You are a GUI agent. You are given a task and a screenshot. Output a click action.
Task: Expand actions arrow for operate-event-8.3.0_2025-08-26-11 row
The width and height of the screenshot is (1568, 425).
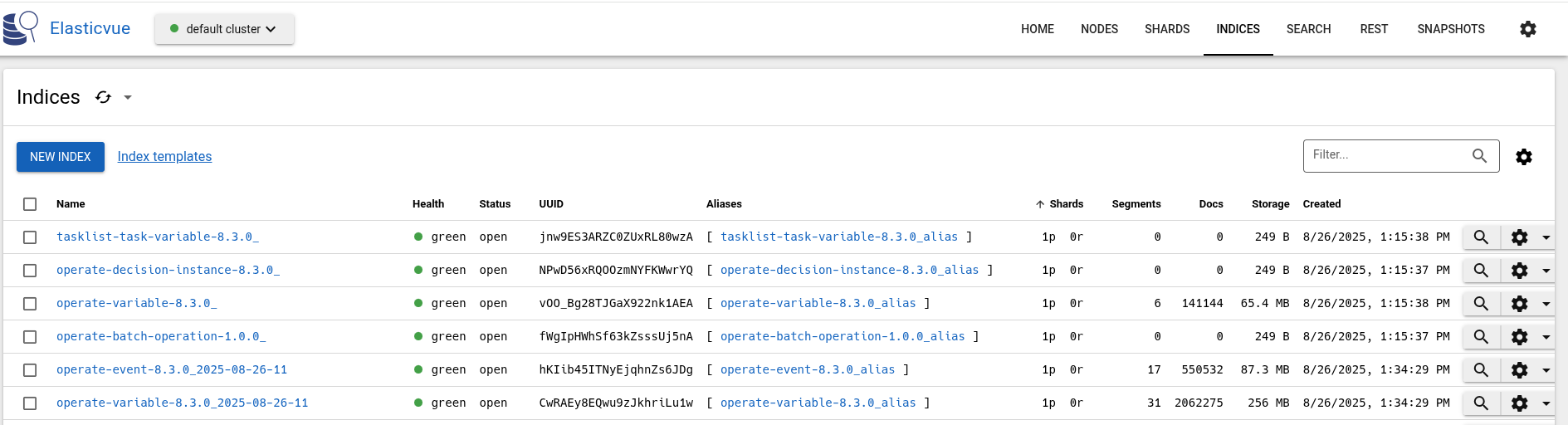click(x=1546, y=370)
